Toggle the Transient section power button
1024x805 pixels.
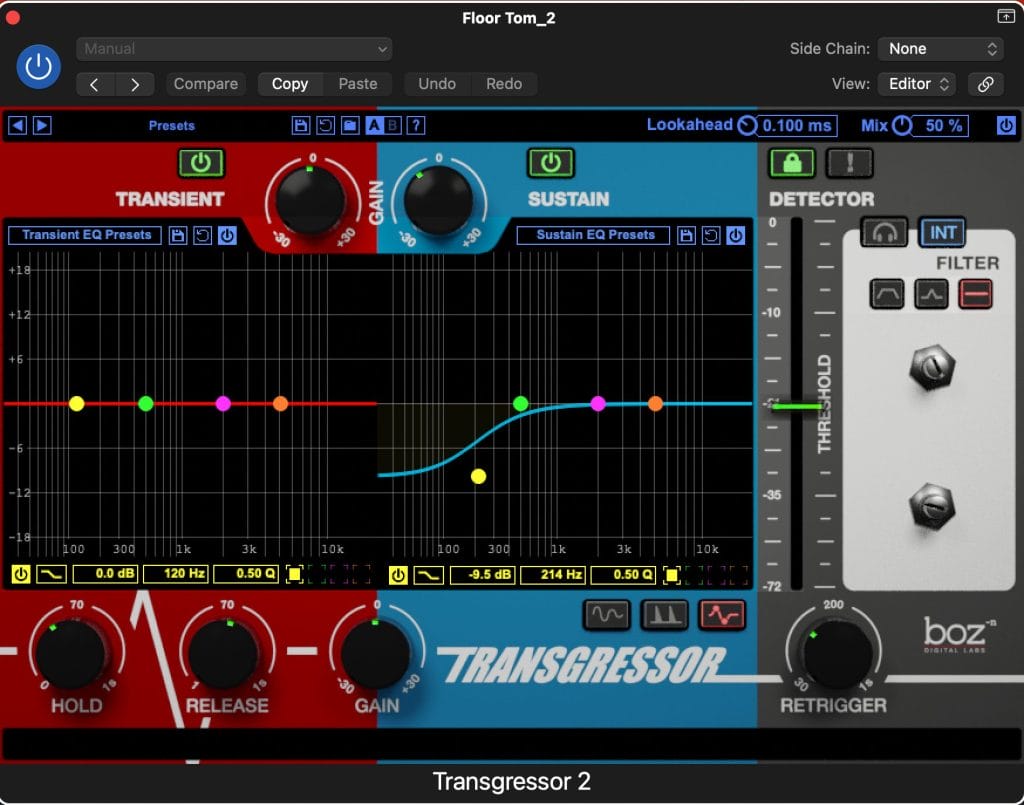tap(201, 163)
